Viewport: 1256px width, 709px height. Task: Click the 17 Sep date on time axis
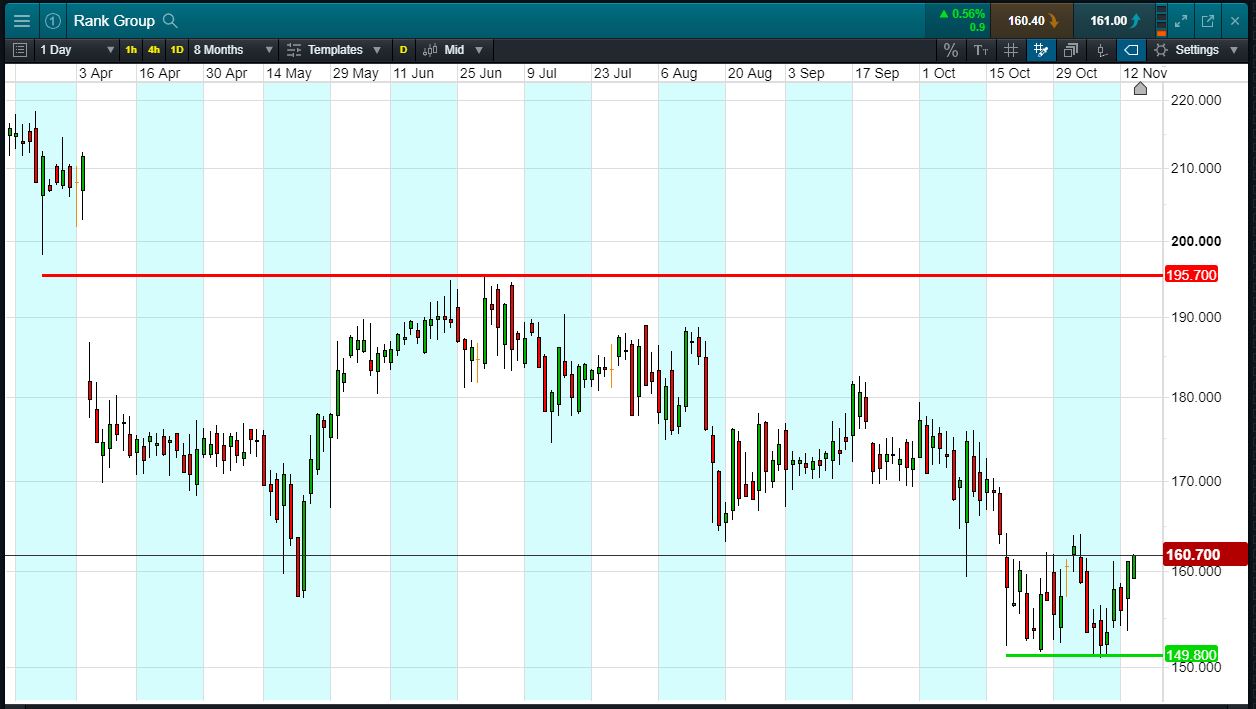tap(876, 73)
